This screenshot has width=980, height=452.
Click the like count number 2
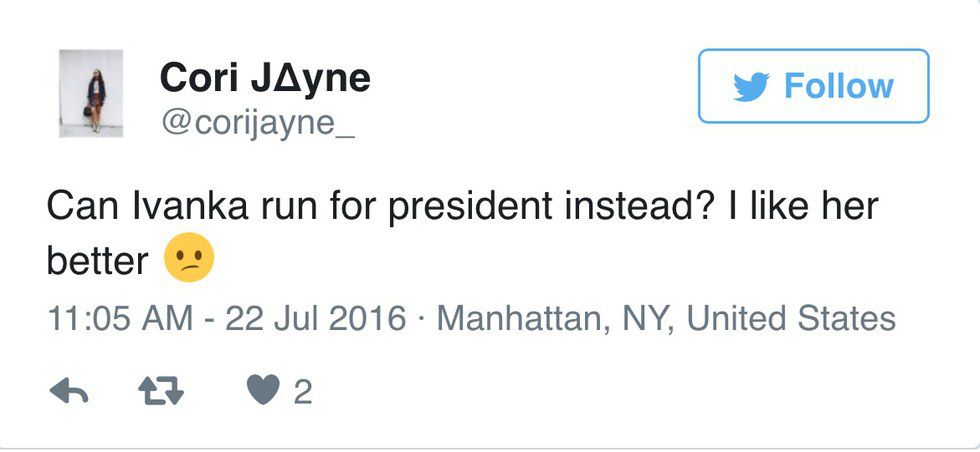pyautogui.click(x=302, y=392)
